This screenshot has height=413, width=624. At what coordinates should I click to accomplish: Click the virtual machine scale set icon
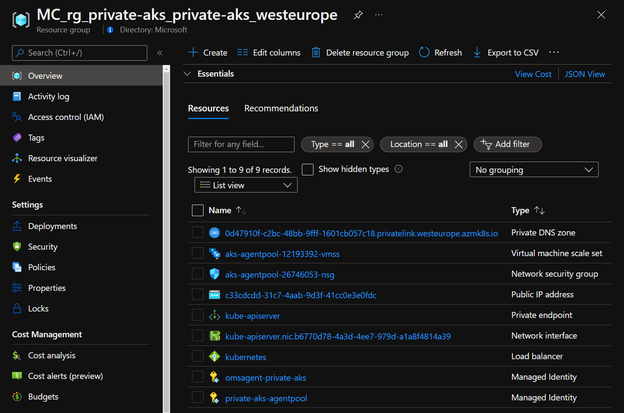pos(214,253)
